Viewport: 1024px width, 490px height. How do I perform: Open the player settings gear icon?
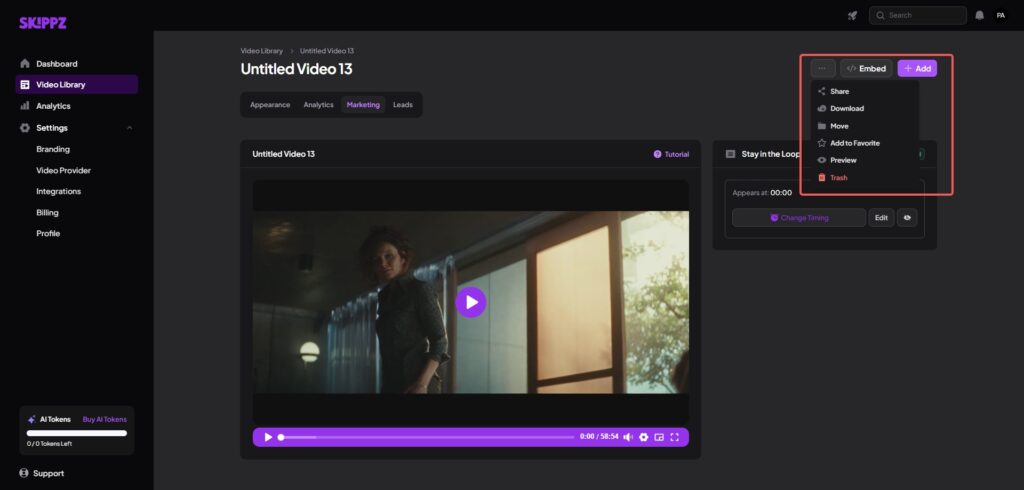click(x=643, y=437)
